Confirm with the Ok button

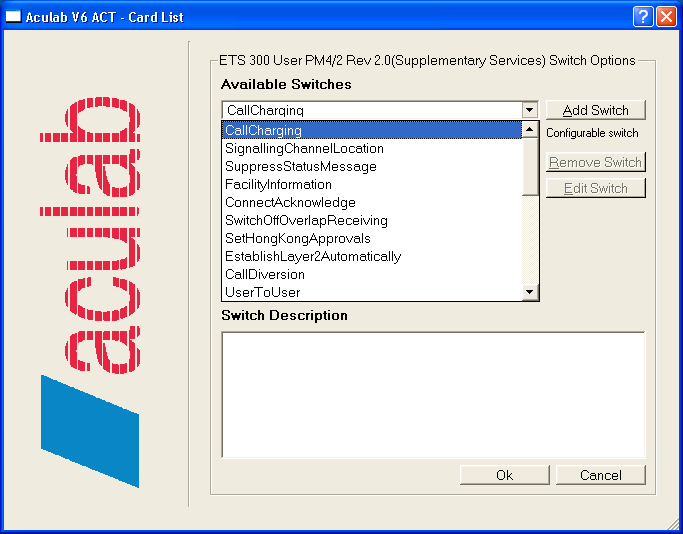point(504,475)
